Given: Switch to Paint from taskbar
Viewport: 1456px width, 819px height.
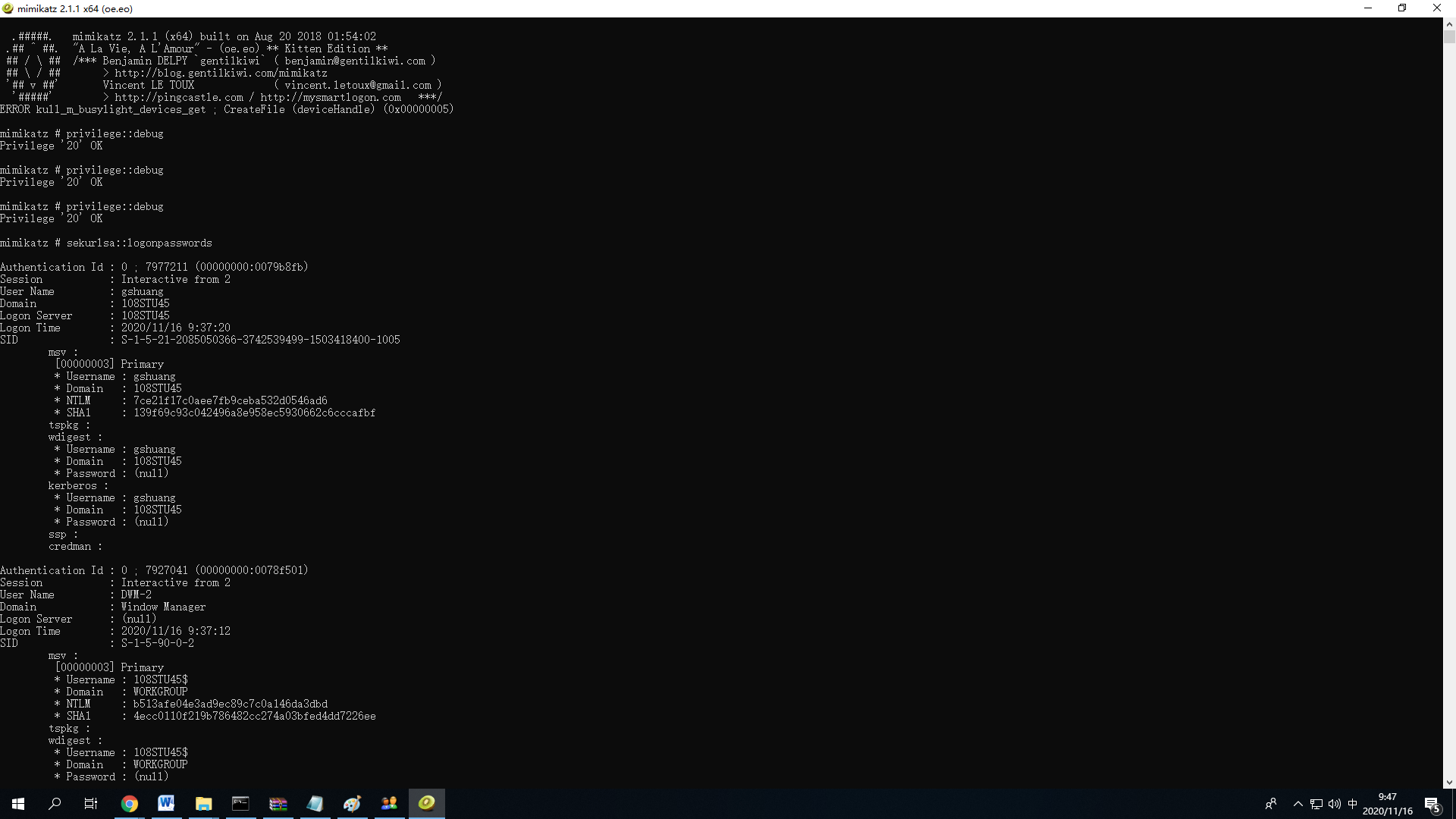Looking at the screenshot, I should pos(352,804).
